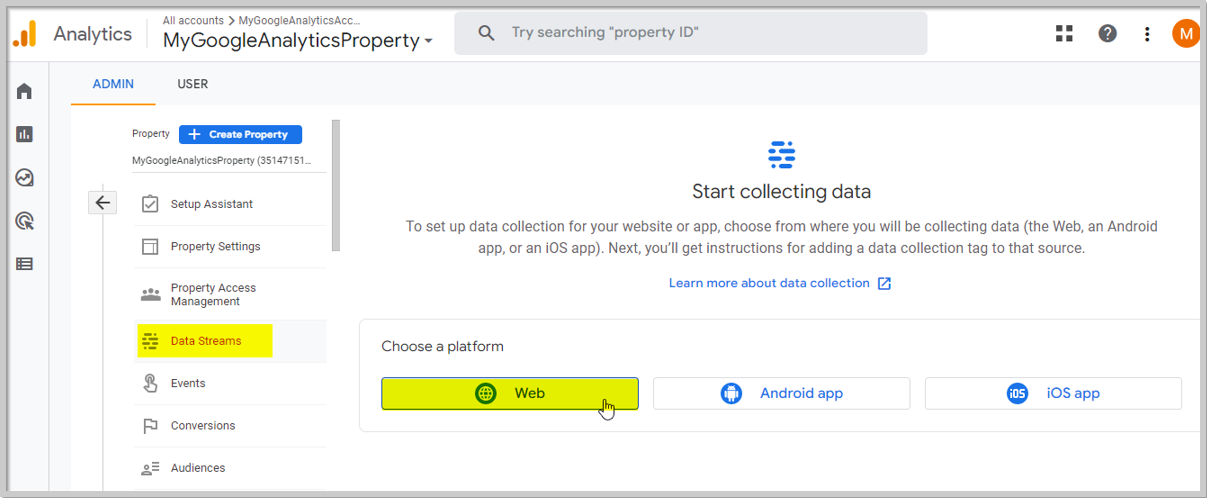
Task: Click the Conversions flag icon
Action: [x=150, y=426]
